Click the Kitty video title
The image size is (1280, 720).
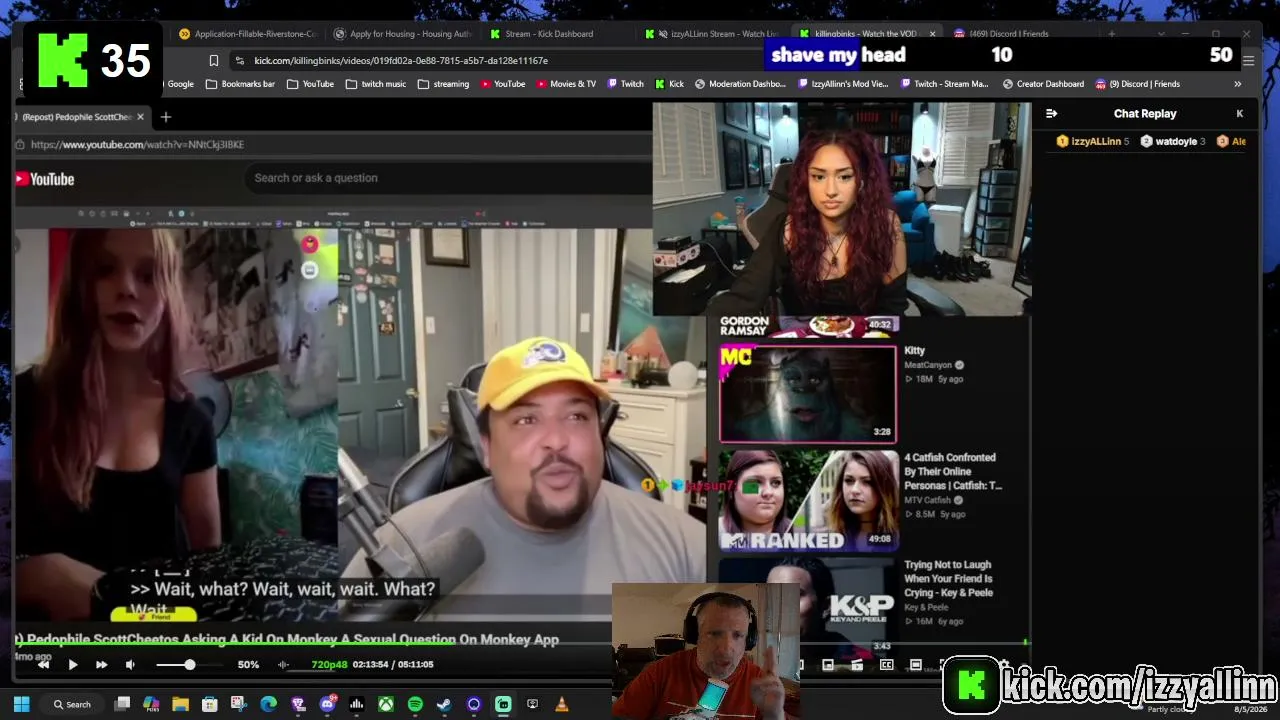coord(914,351)
